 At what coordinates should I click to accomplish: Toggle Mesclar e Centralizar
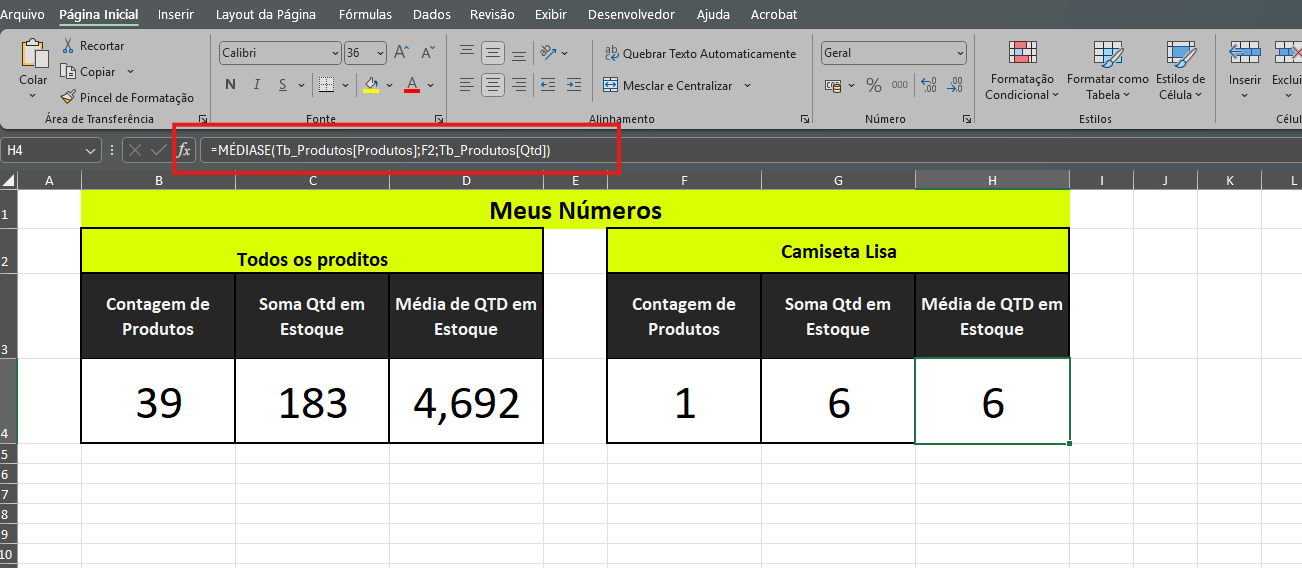tap(669, 86)
